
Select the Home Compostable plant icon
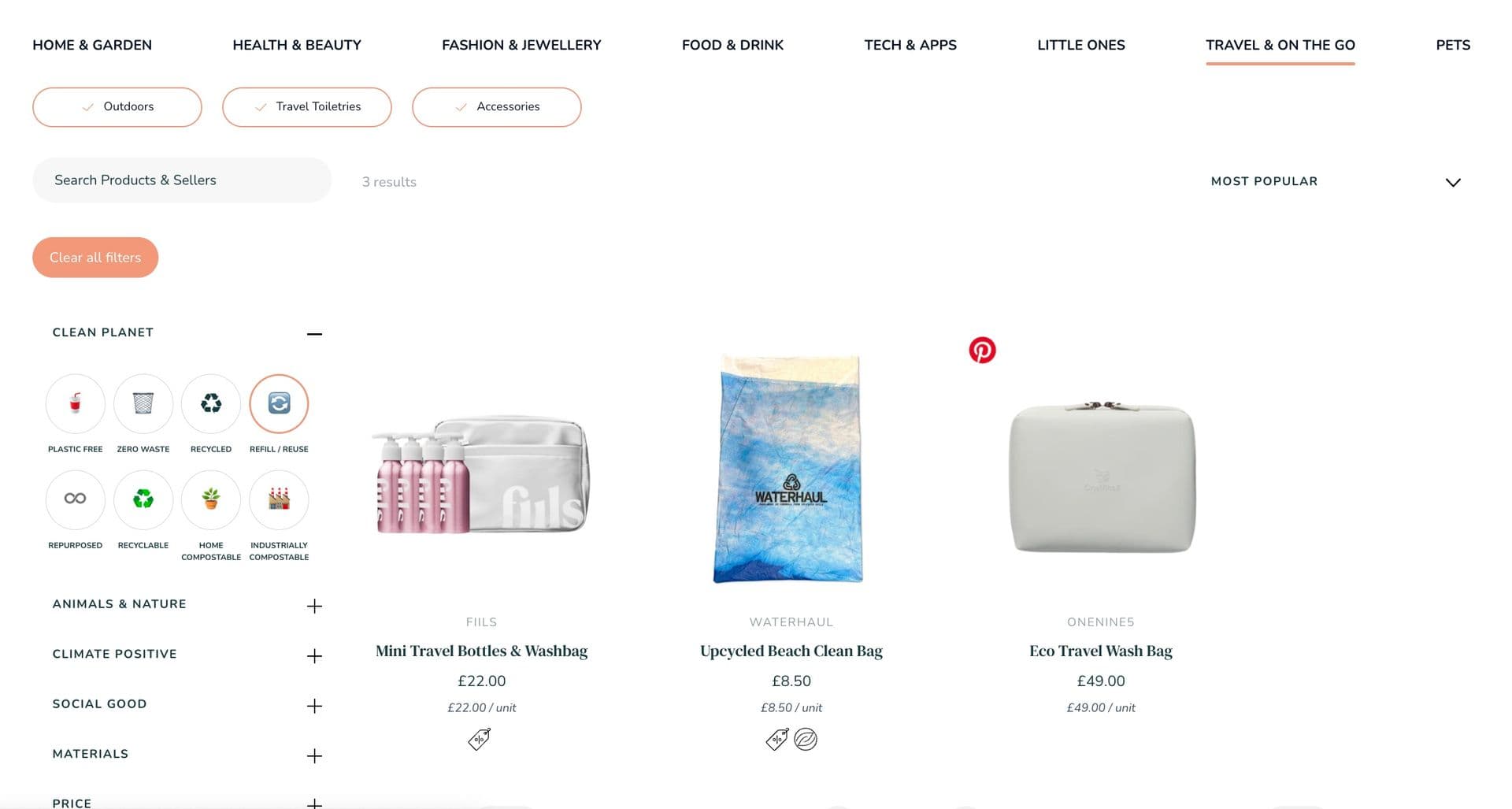(211, 499)
